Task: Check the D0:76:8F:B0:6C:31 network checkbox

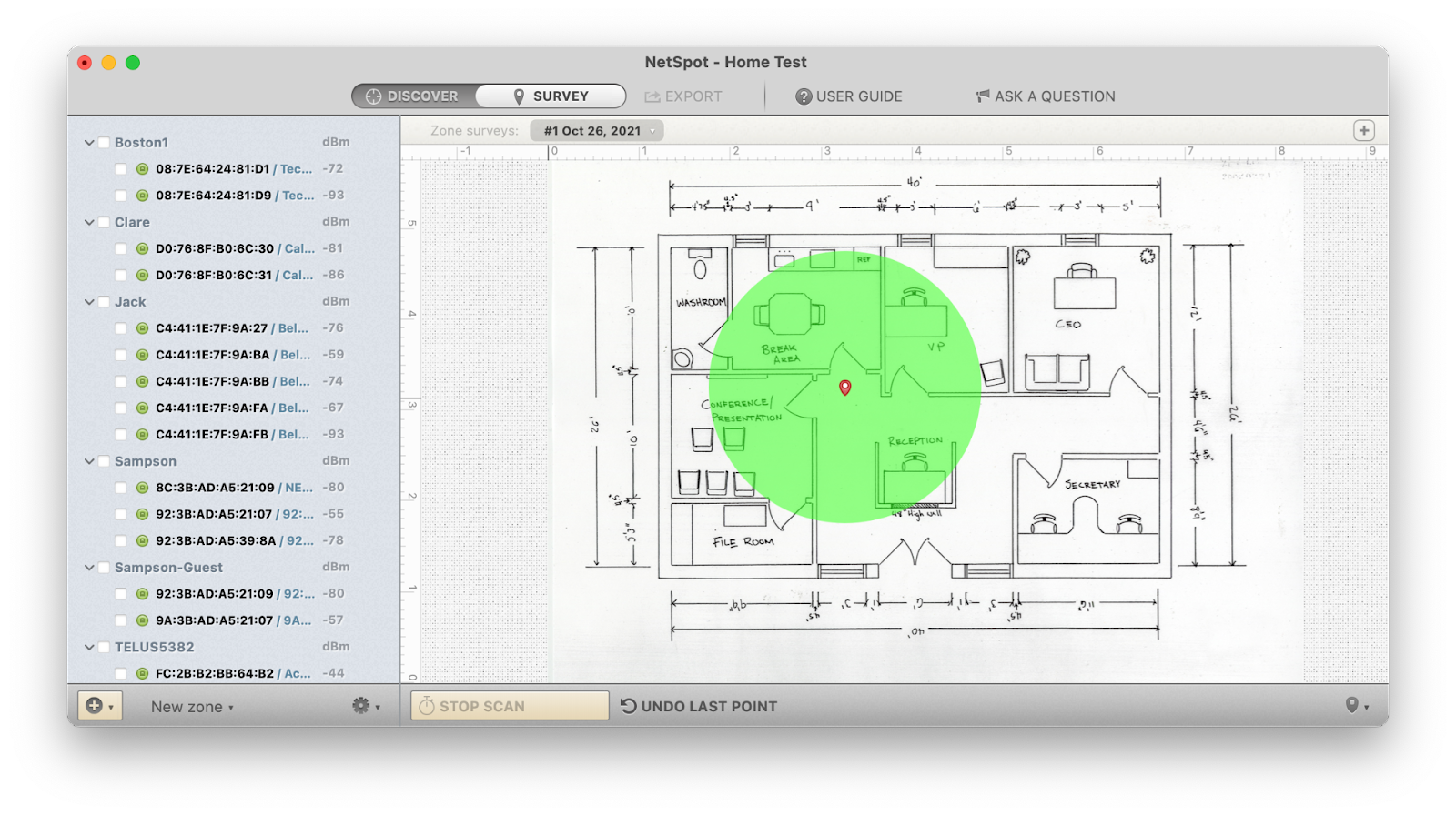Action: tap(121, 275)
